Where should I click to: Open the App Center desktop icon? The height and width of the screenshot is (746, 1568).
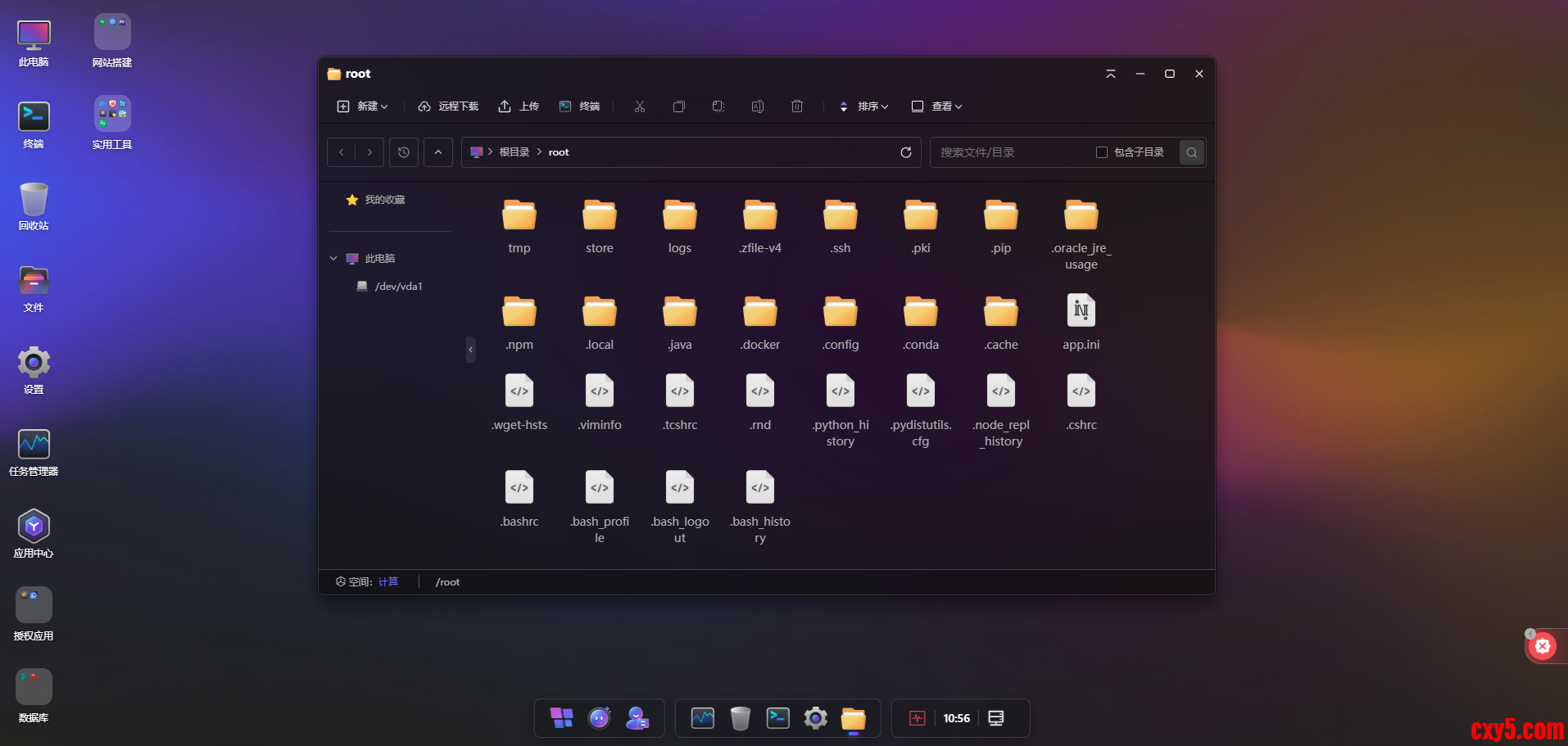click(34, 527)
